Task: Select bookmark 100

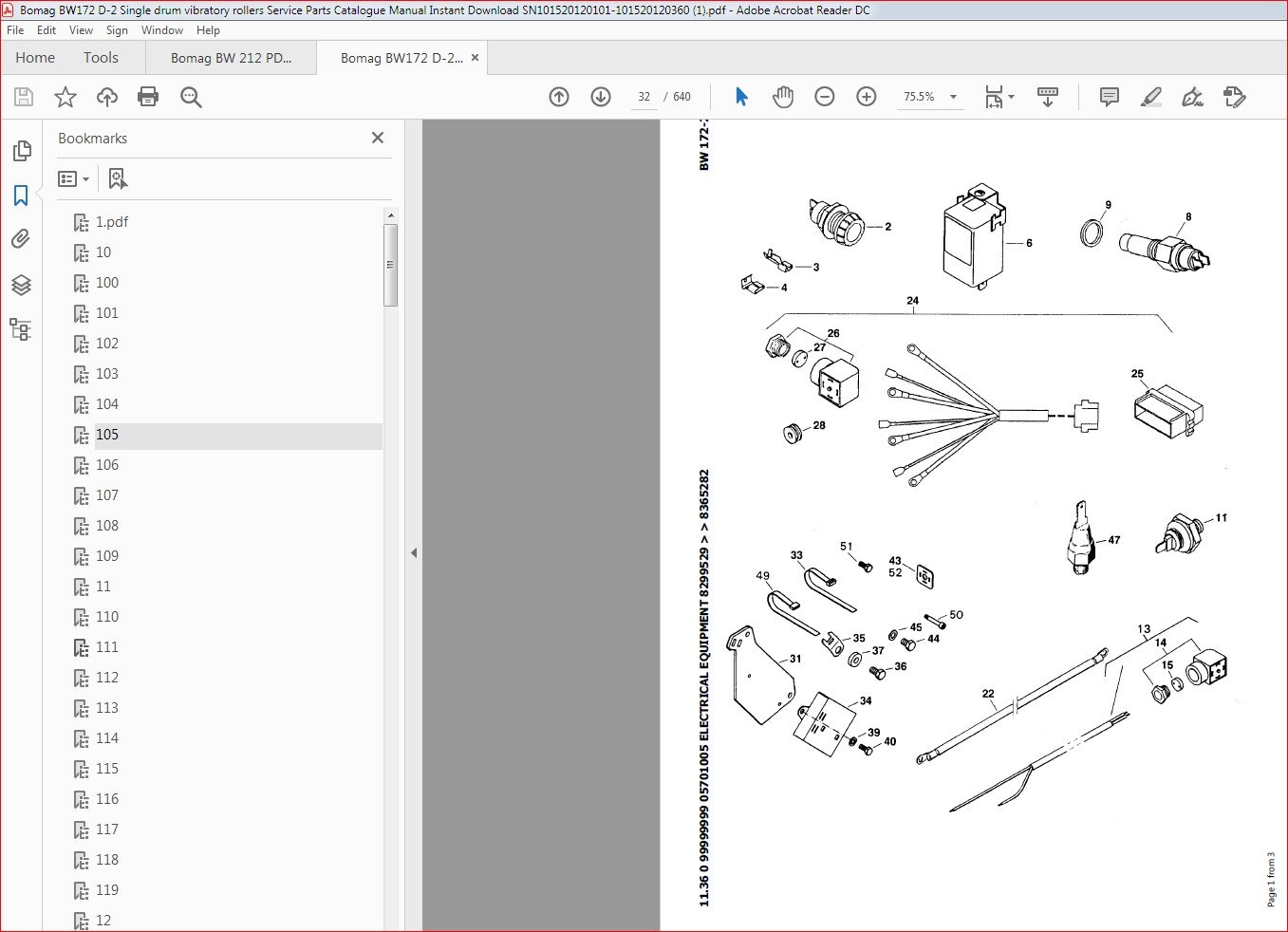Action: (107, 283)
